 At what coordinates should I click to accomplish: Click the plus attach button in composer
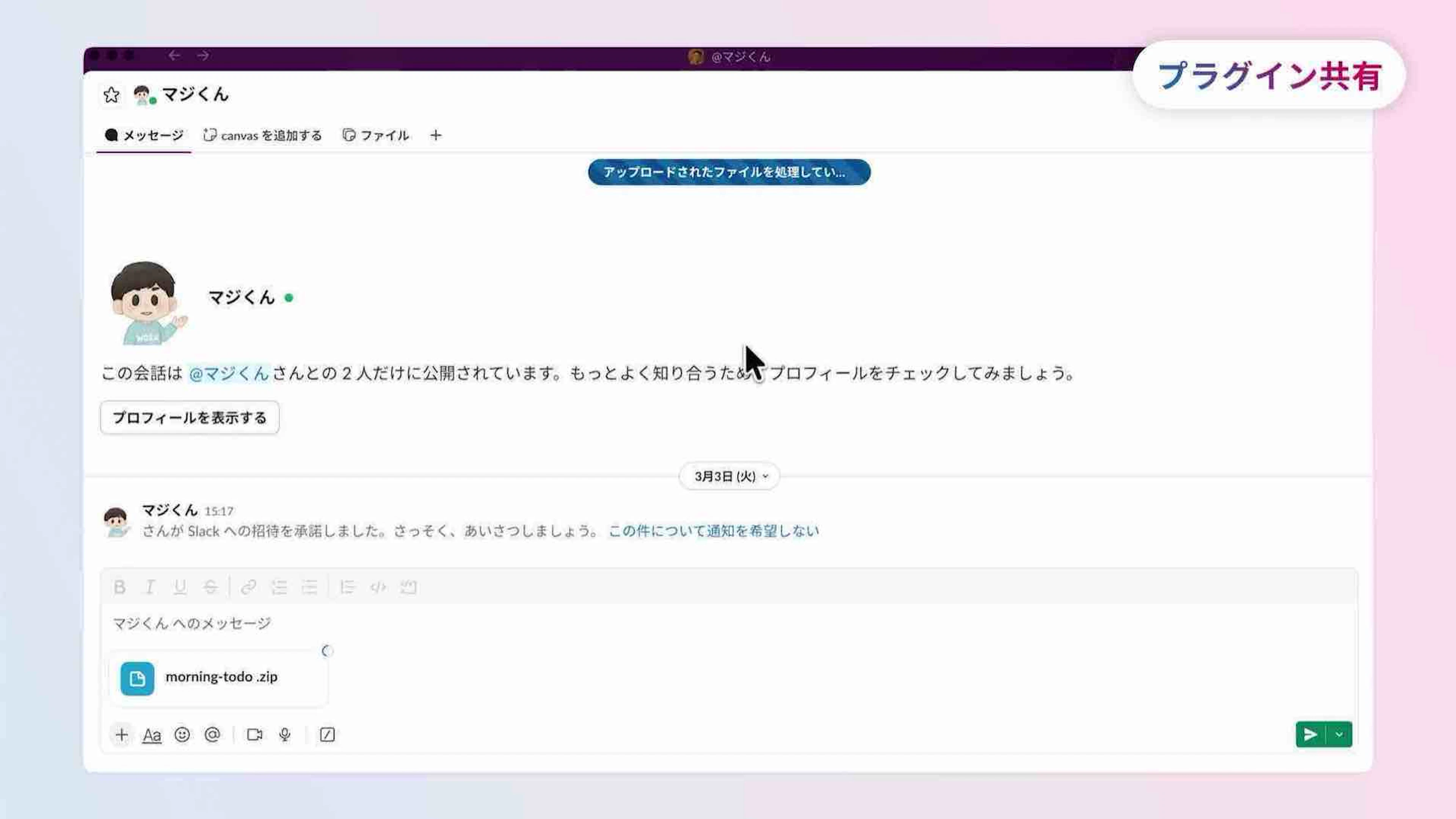pos(121,735)
